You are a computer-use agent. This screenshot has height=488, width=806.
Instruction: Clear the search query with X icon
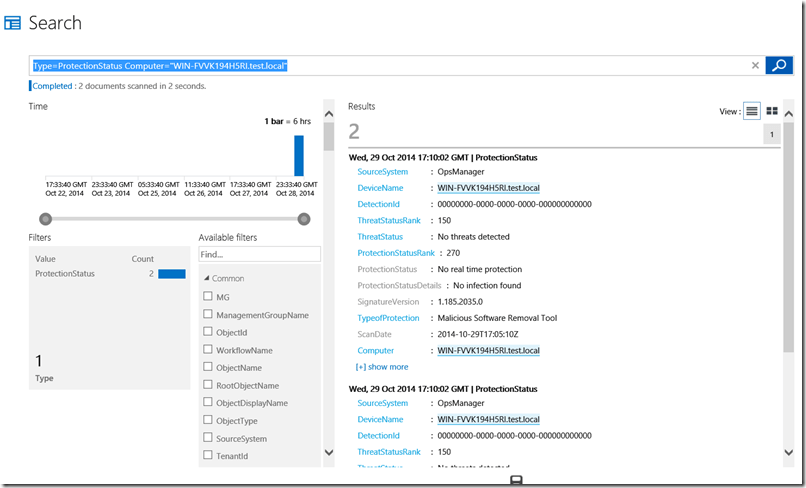point(755,66)
